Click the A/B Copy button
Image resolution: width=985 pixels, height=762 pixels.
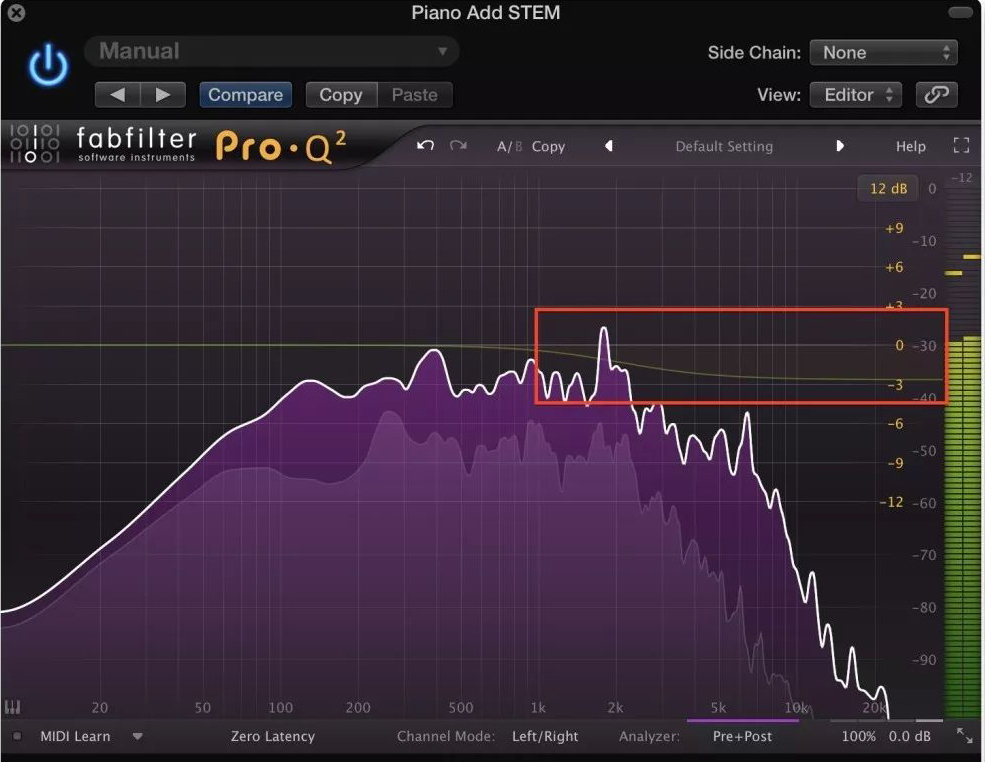pos(548,146)
